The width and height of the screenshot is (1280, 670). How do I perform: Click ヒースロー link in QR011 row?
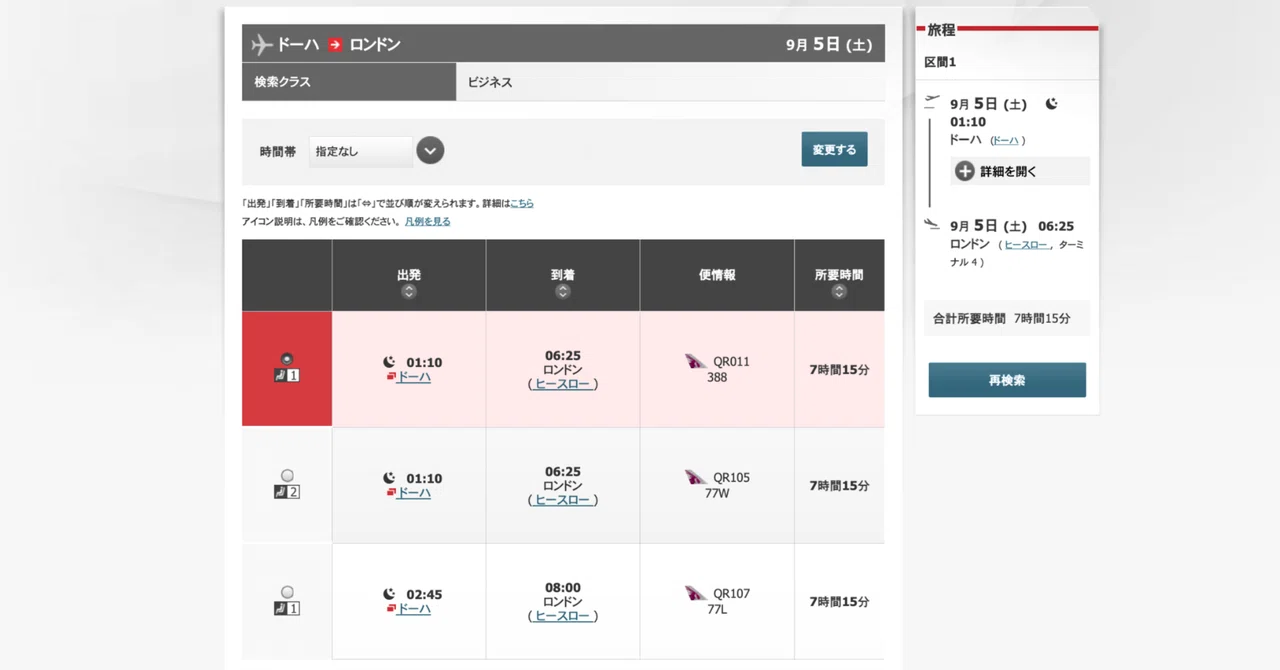click(562, 384)
